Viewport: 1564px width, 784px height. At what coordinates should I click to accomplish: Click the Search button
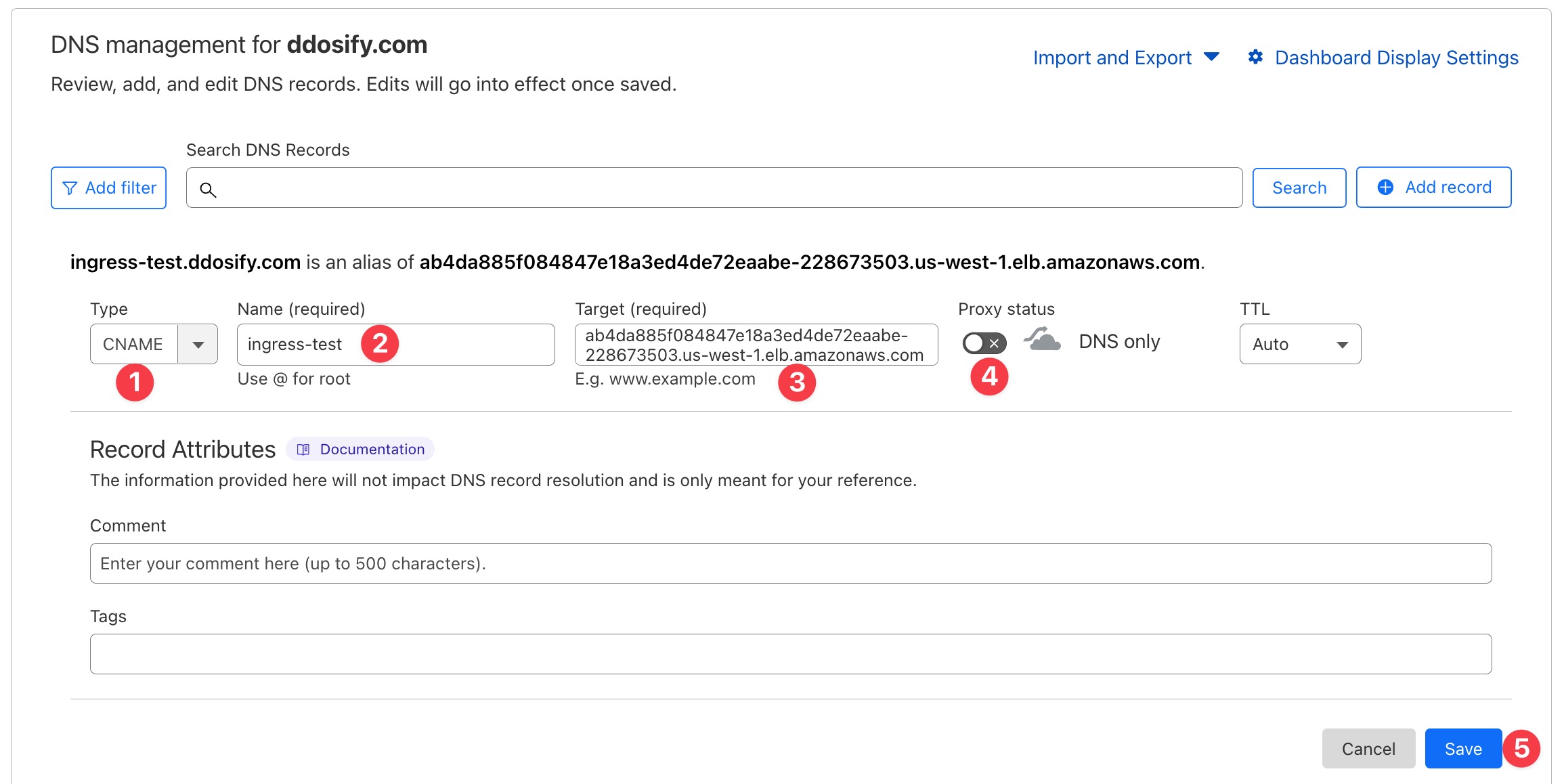pos(1299,187)
